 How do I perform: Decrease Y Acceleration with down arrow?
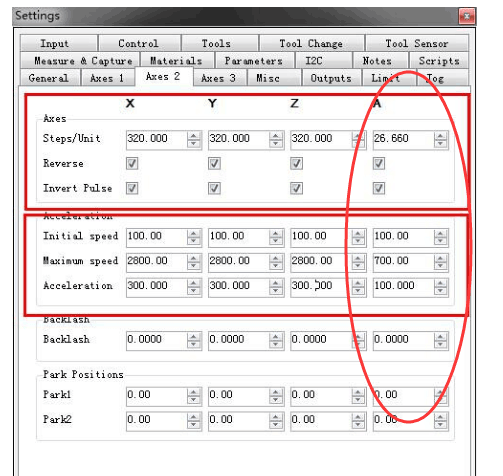pos(276,290)
